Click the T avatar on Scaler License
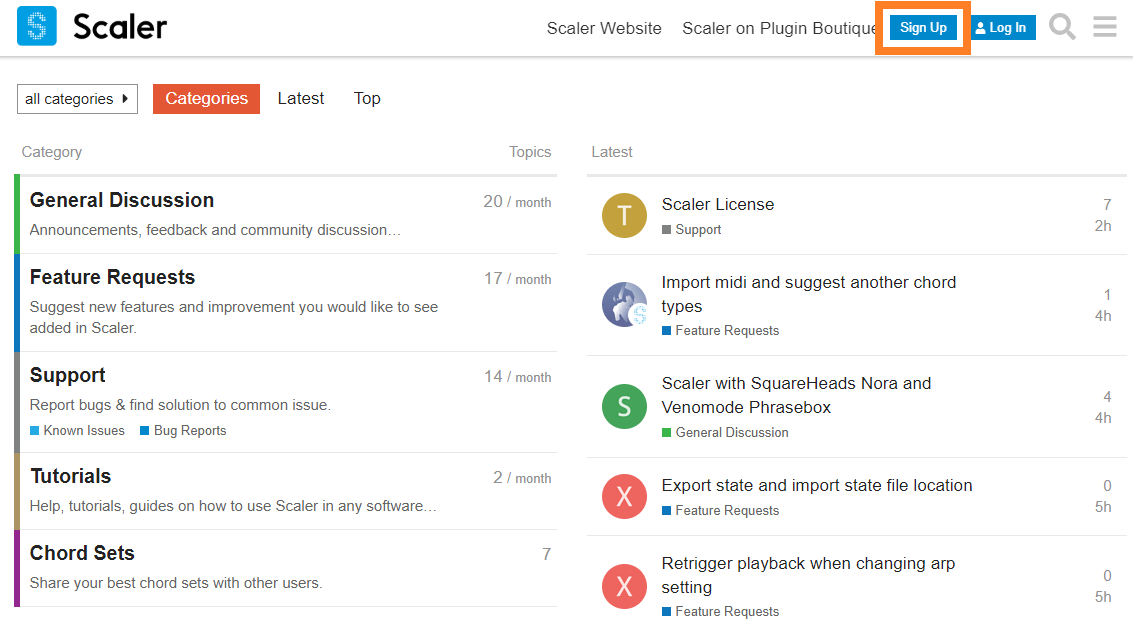The height and width of the screenshot is (636, 1133). pyautogui.click(x=624, y=215)
